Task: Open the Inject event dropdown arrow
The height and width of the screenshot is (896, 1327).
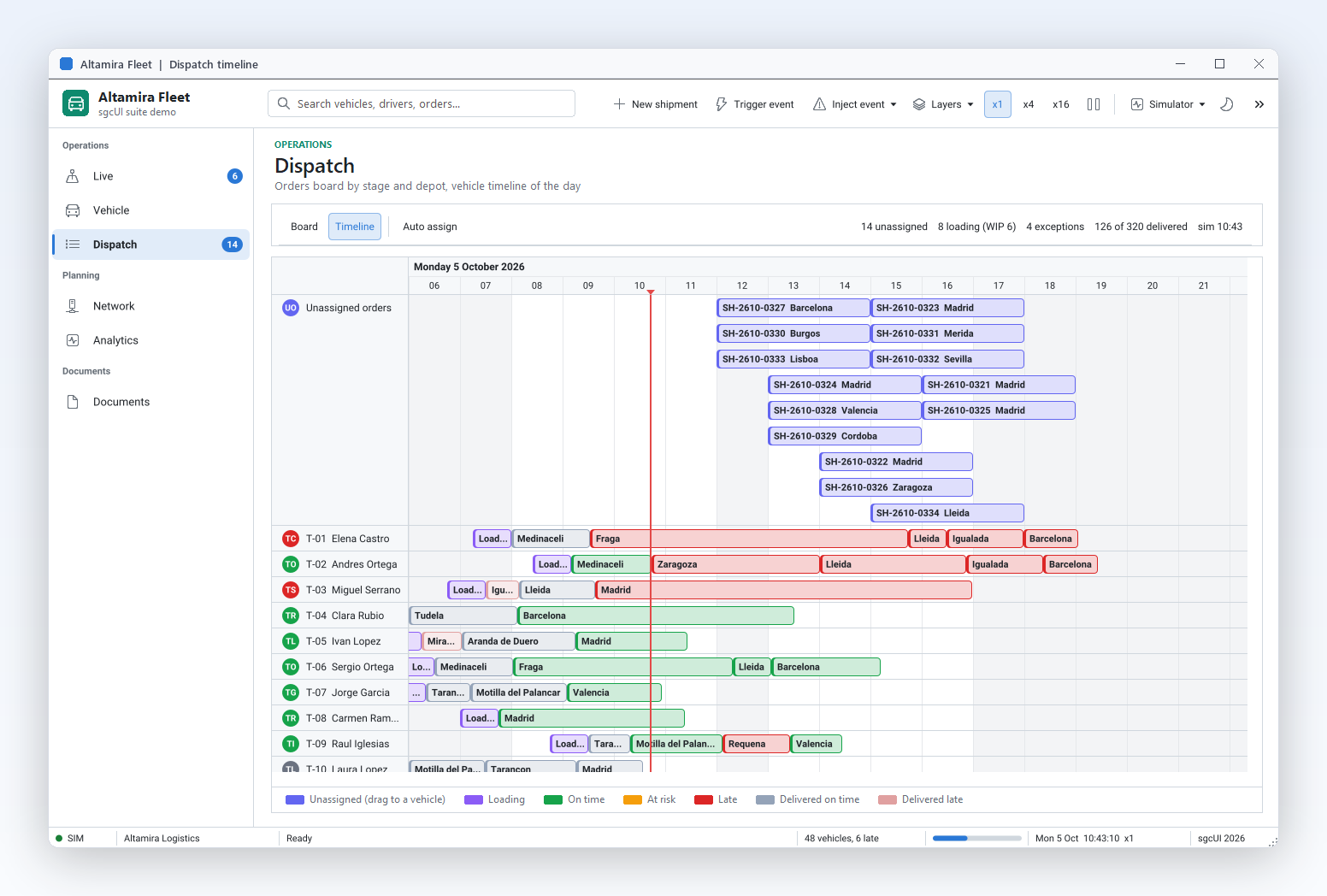Action: (894, 104)
